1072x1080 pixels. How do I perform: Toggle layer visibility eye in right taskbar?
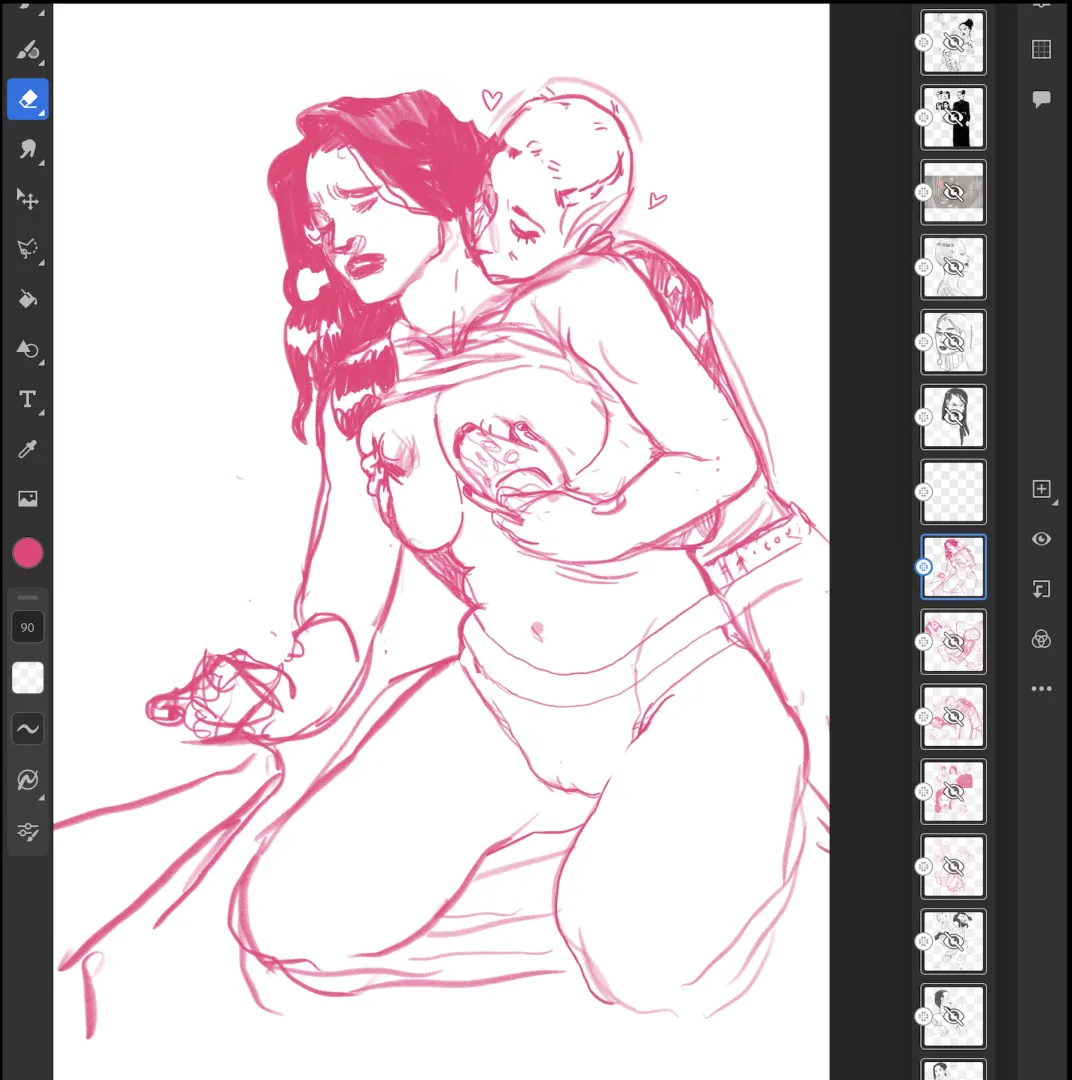(x=1041, y=539)
